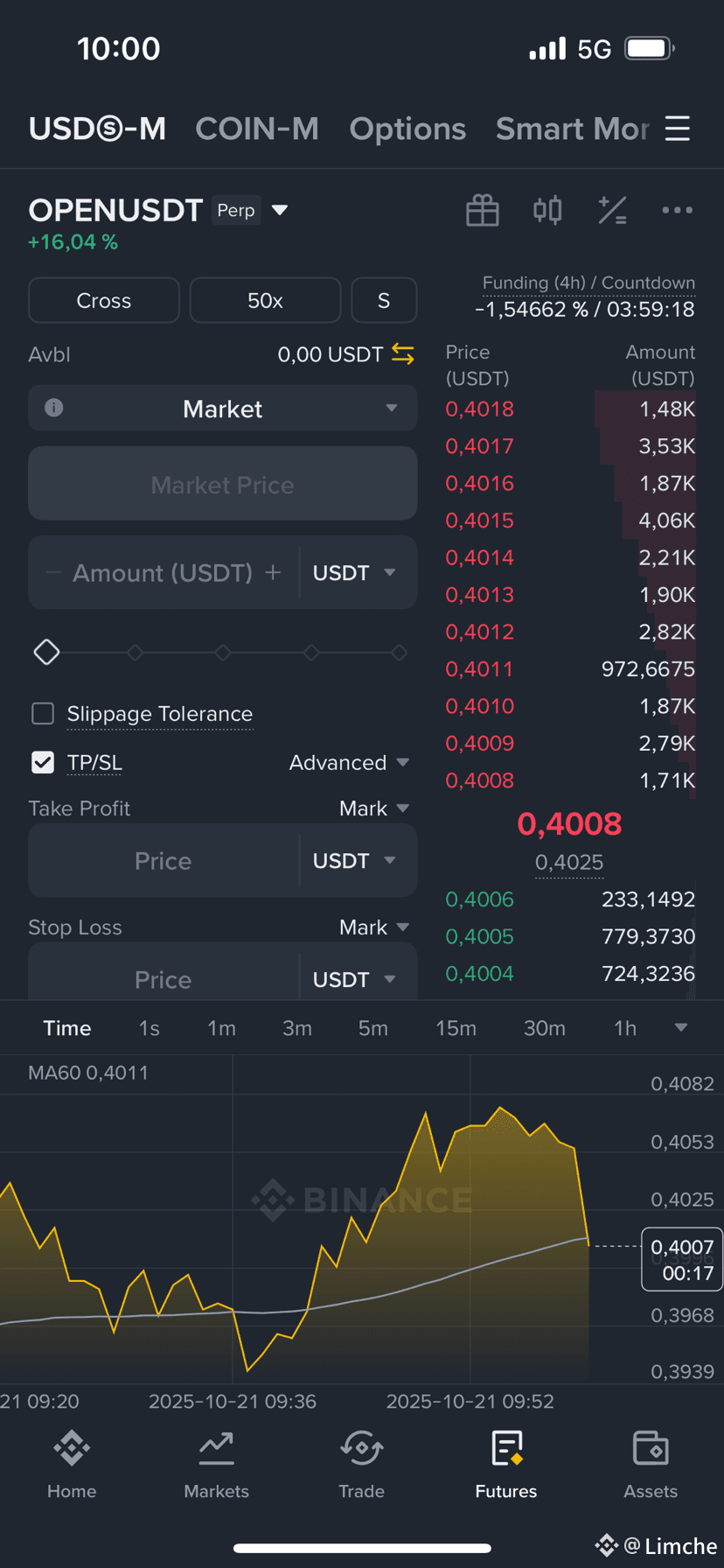Tap the second stop on the amount slider
This screenshot has height=1568, width=724.
click(135, 652)
